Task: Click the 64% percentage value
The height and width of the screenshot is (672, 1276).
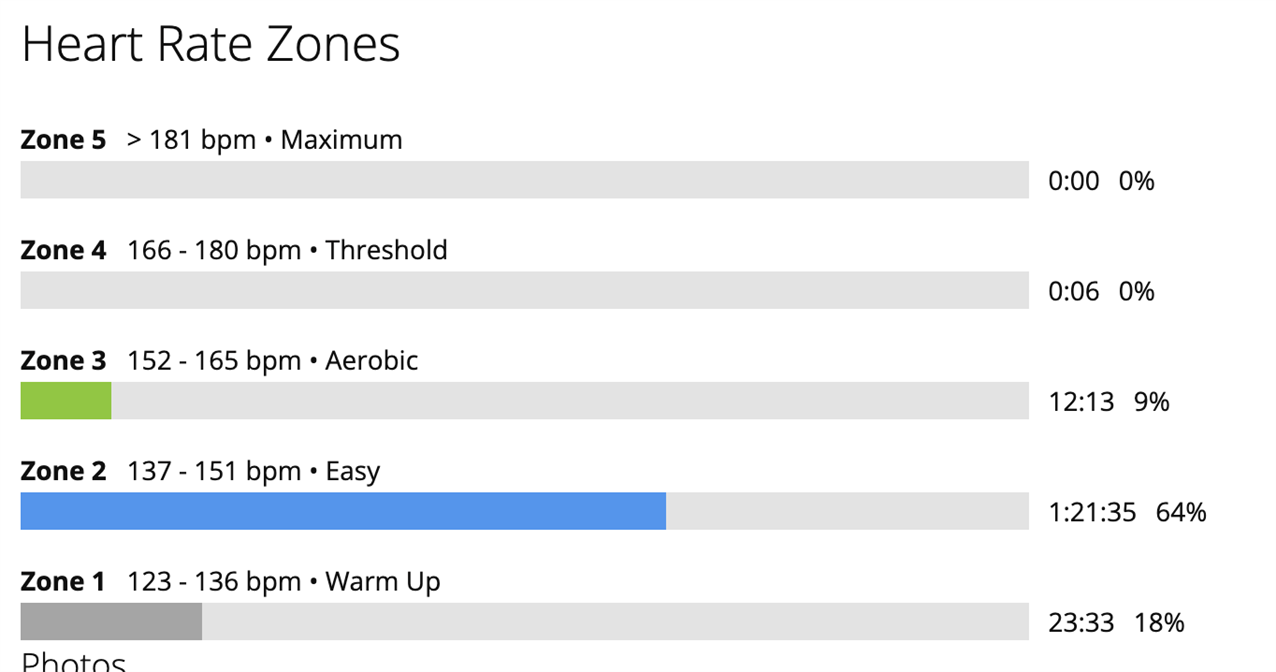Action: pos(1181,513)
